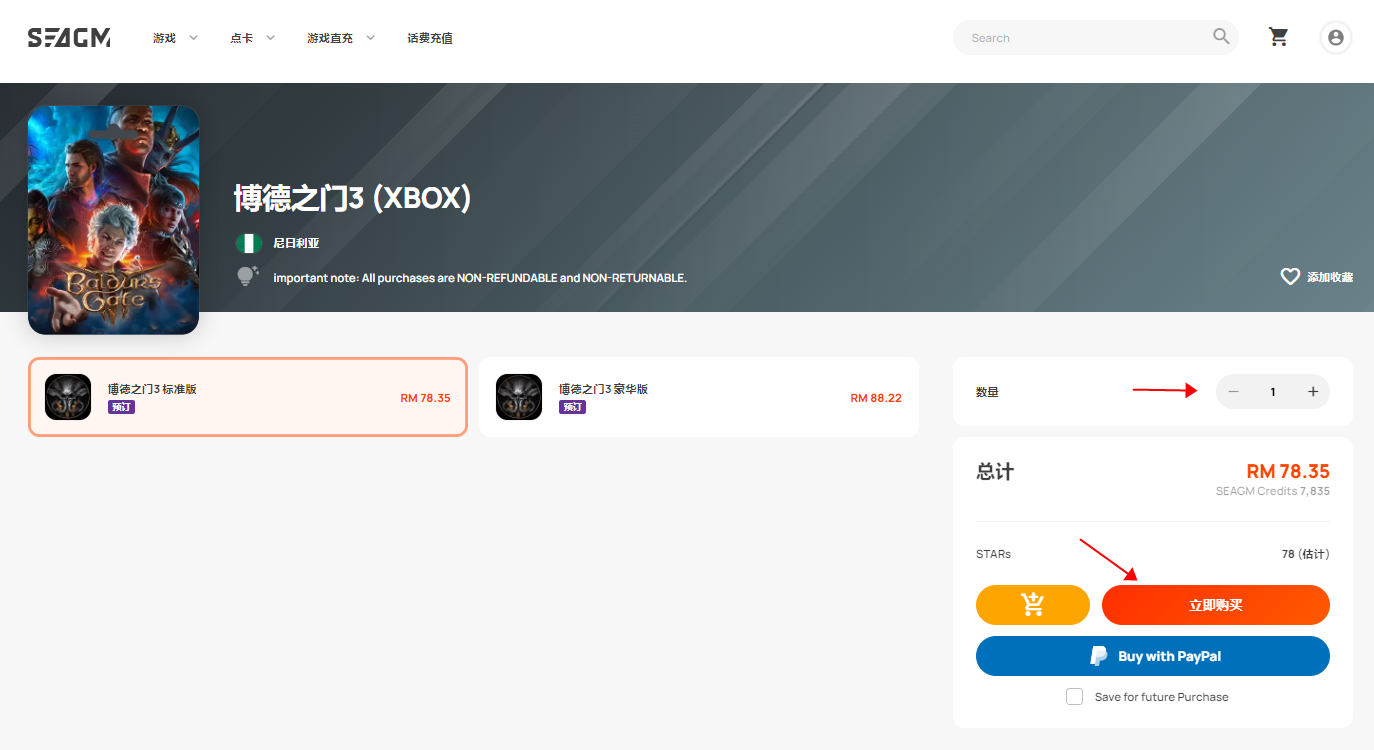
Task: Add item with orange cart button
Action: click(1032, 605)
